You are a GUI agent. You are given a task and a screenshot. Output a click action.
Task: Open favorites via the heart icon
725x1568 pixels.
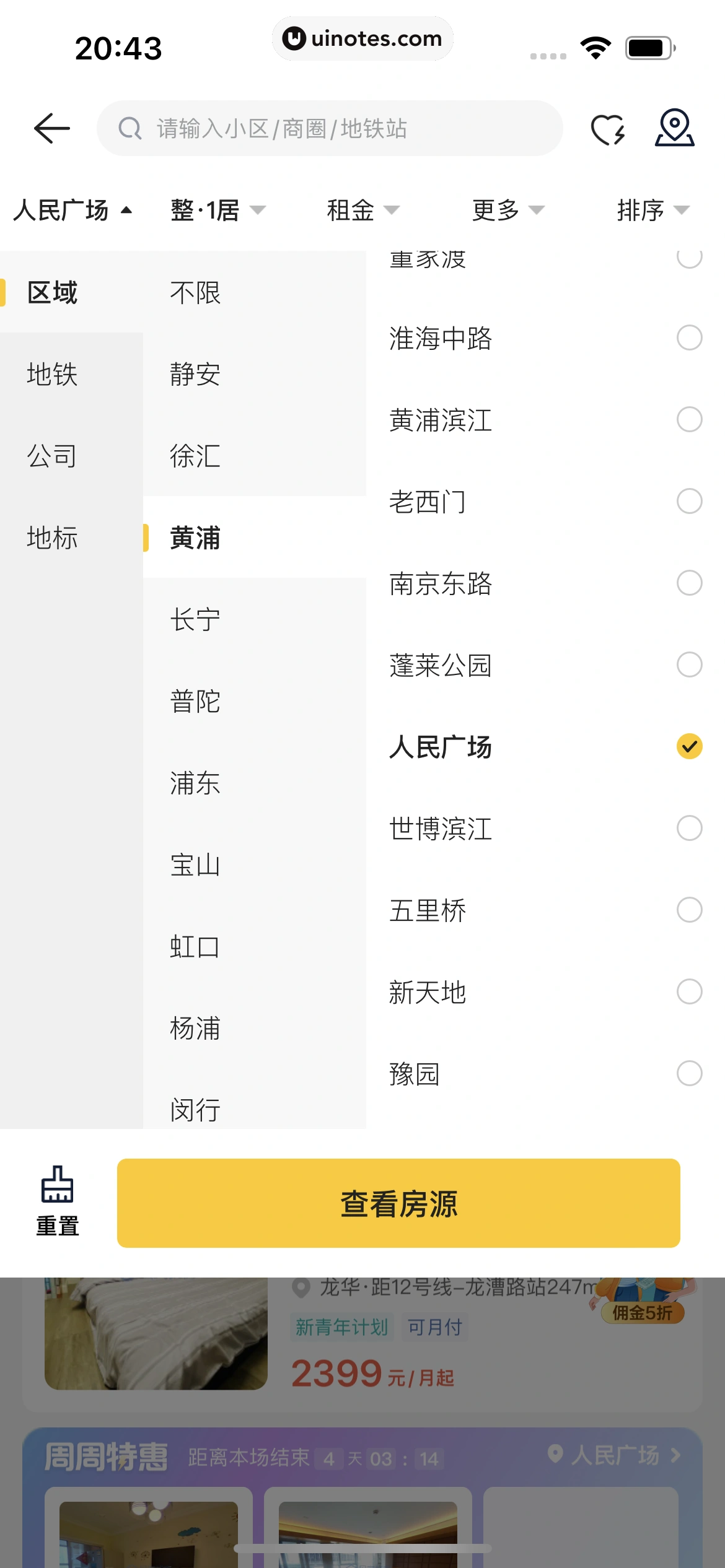[607, 129]
